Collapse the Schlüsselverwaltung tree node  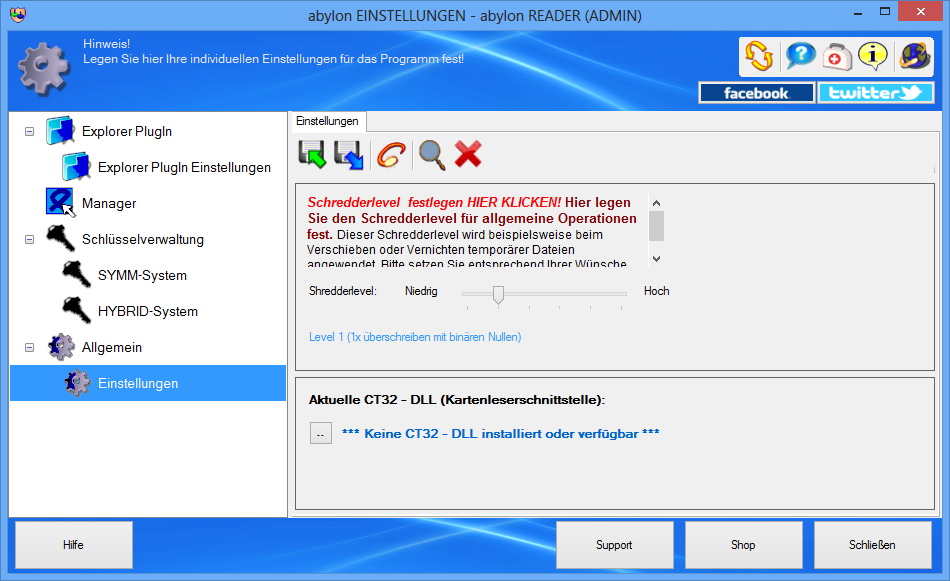pyautogui.click(x=29, y=239)
